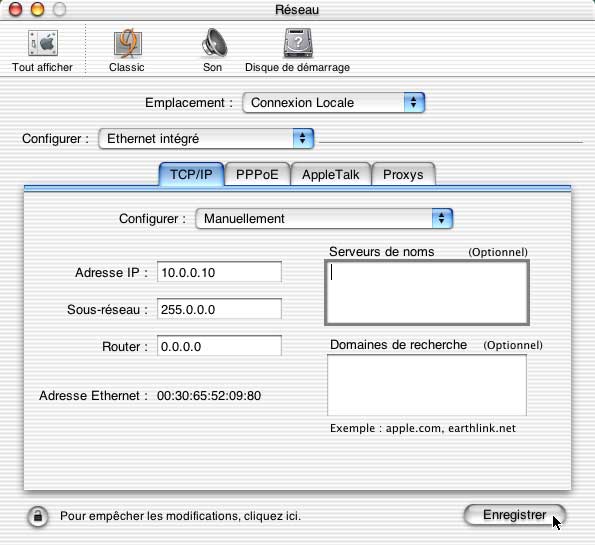Open the Emplacement dropdown showing Connexion Locale
This screenshot has height=545, width=595.
point(334,102)
